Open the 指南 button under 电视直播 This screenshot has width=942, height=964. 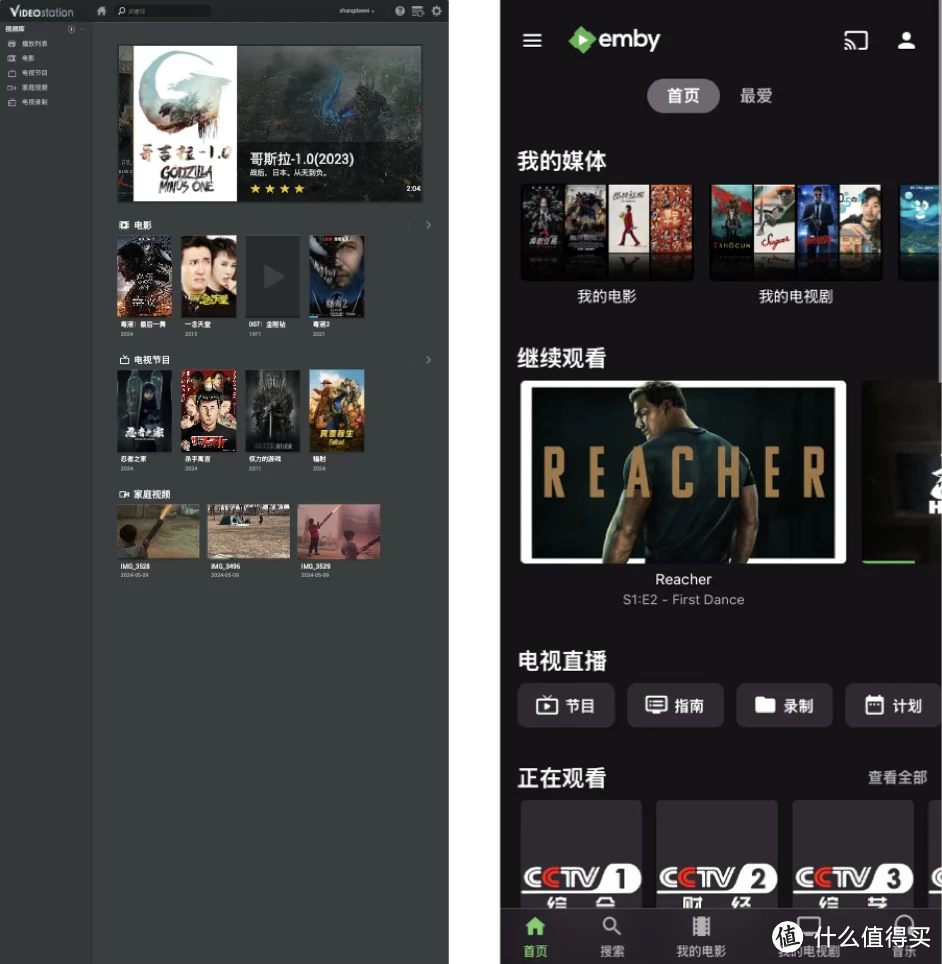pos(675,705)
